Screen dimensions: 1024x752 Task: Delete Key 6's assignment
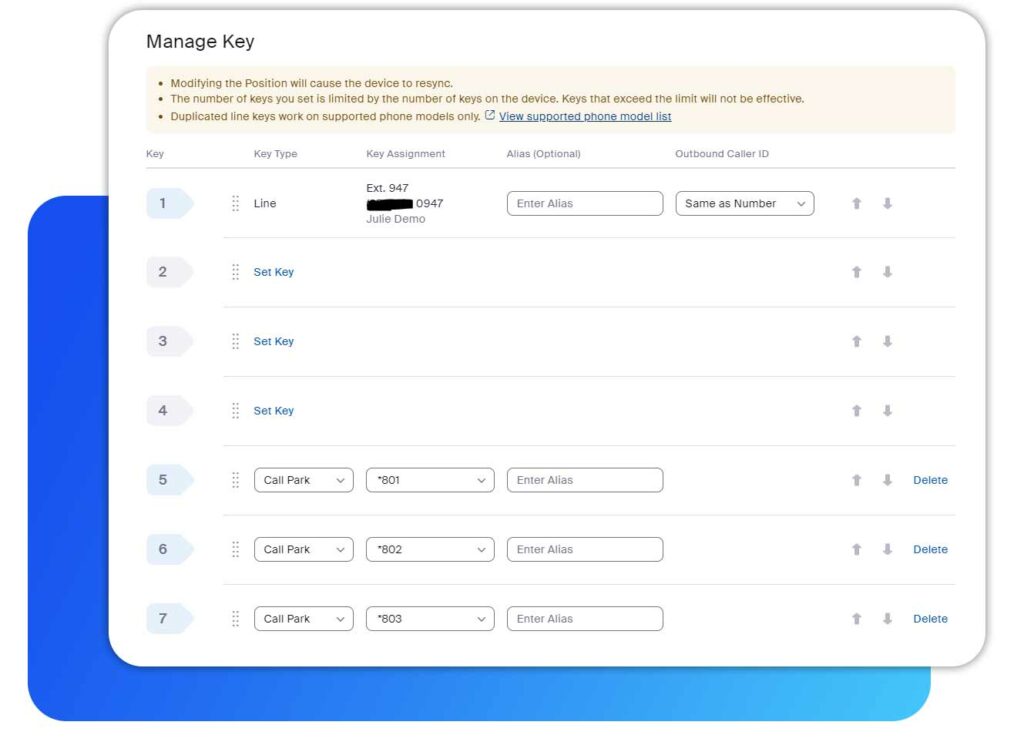930,549
